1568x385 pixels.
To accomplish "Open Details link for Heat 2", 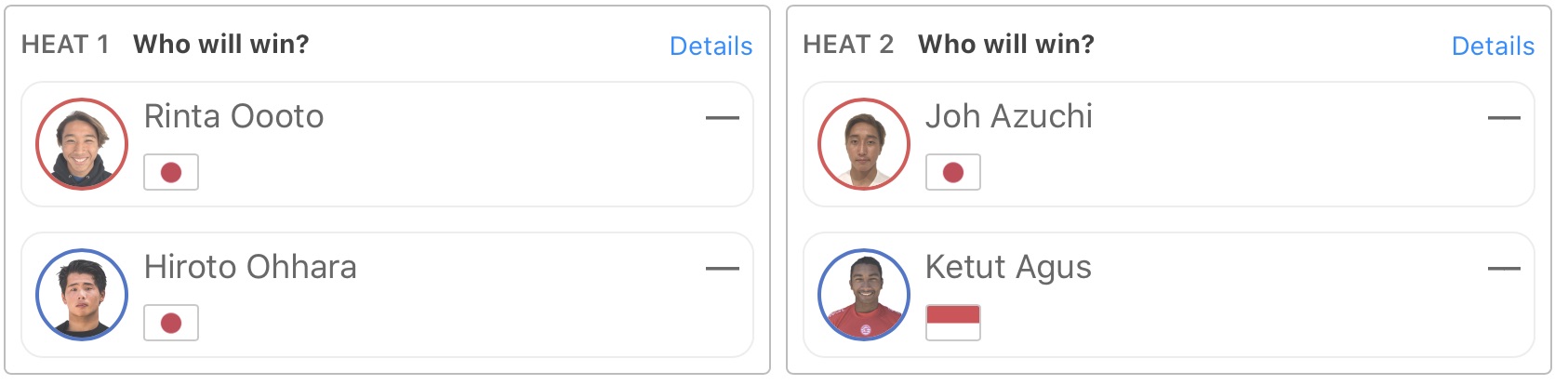I will pyautogui.click(x=1493, y=46).
